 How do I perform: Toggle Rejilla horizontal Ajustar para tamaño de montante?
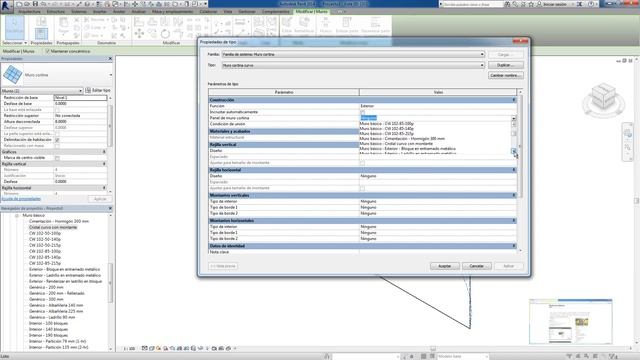point(362,188)
